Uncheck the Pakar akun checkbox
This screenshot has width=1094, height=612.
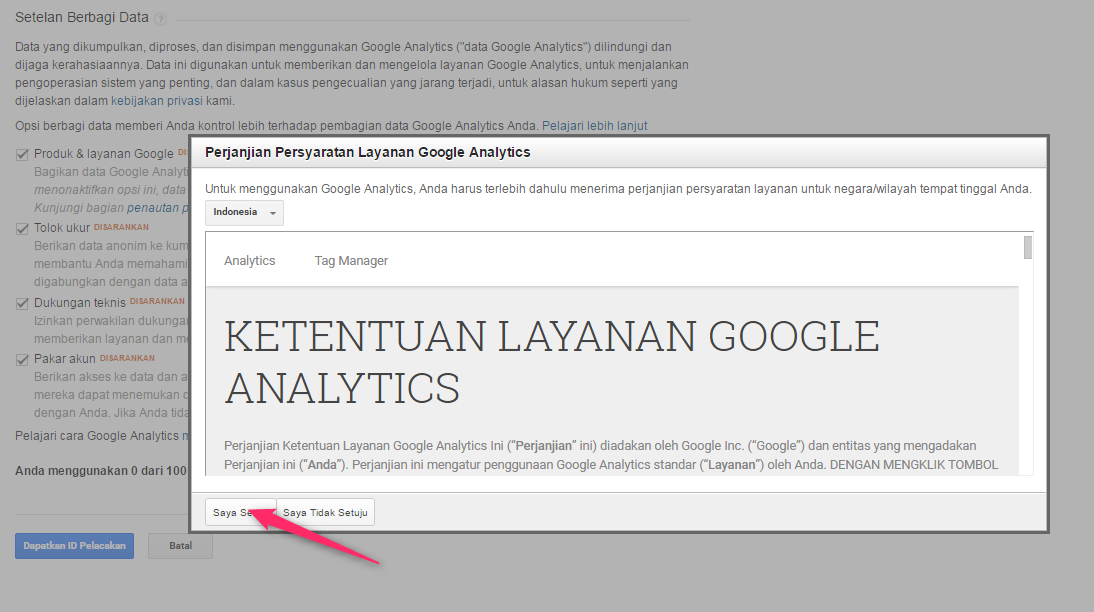22,359
